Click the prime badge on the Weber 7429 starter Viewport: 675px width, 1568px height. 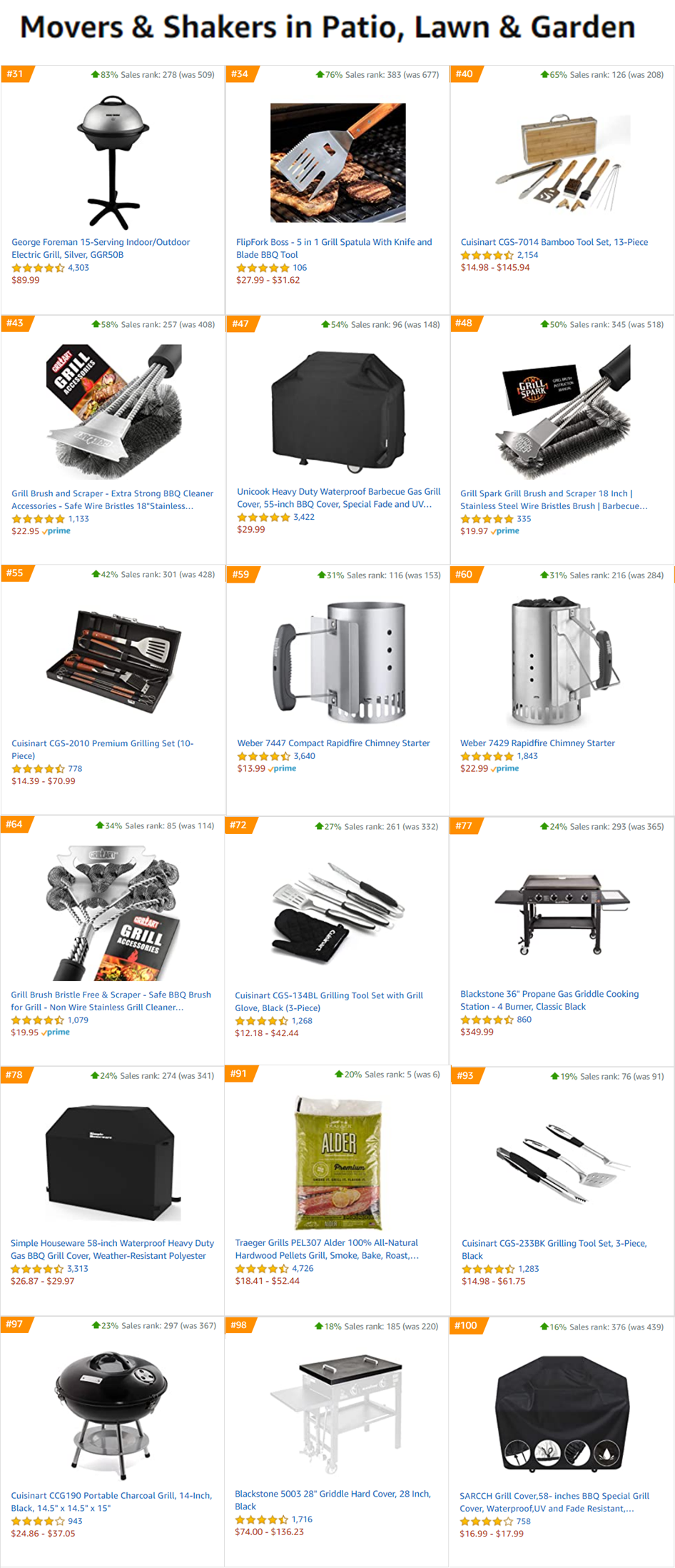504,769
